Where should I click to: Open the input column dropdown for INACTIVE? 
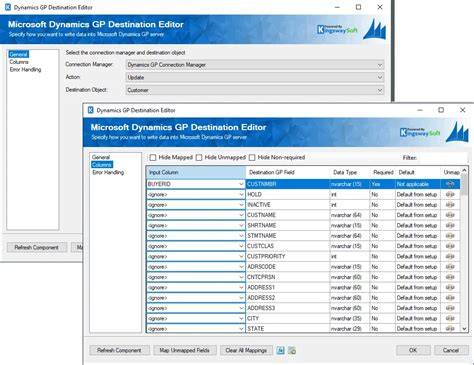tap(241, 205)
